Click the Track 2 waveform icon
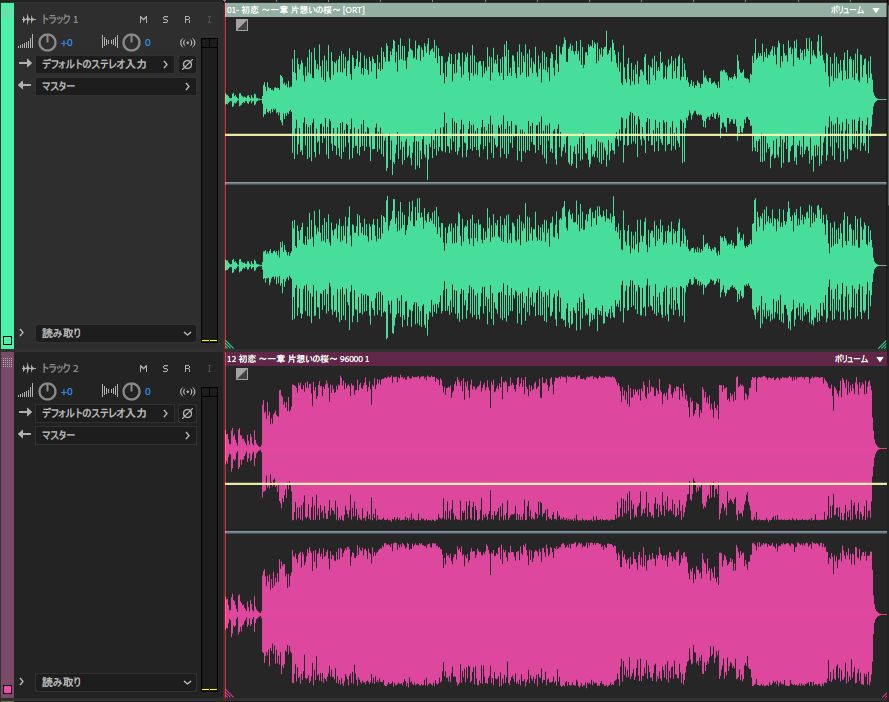Screen dimensions: 889x702 (x=28, y=369)
